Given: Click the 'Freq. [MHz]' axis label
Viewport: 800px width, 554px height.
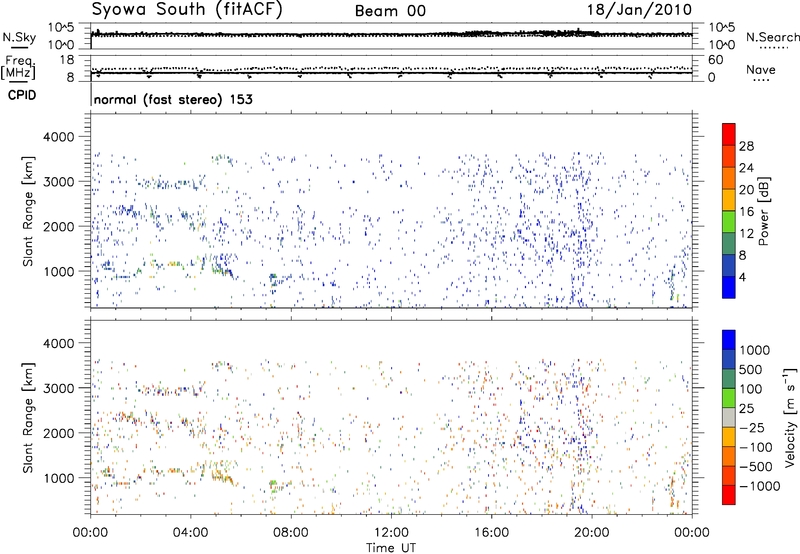Looking at the screenshot, I should 19,68.
